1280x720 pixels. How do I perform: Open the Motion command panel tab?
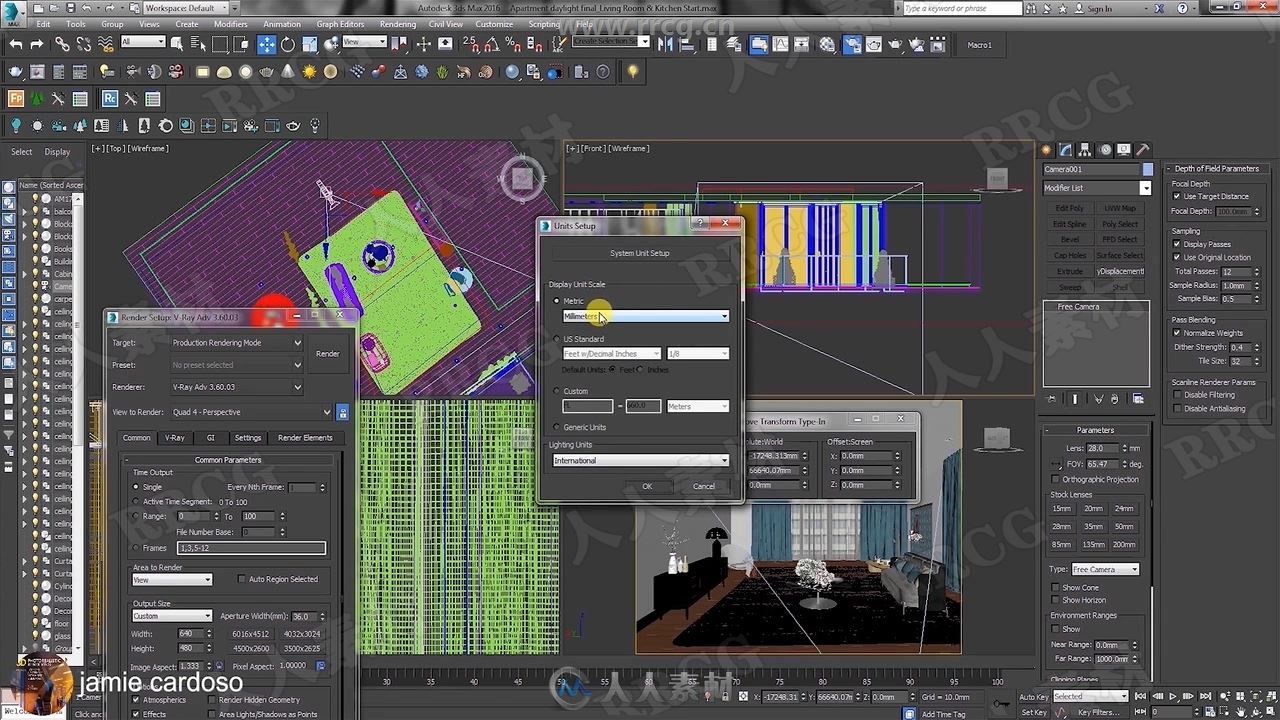coord(1105,149)
